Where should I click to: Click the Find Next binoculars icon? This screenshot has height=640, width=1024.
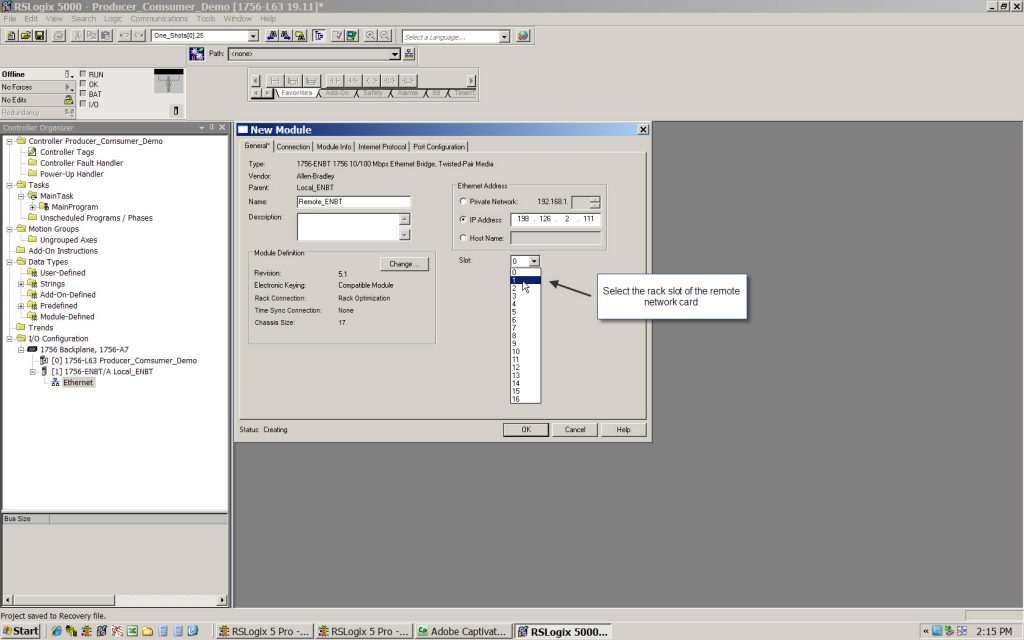pos(286,36)
